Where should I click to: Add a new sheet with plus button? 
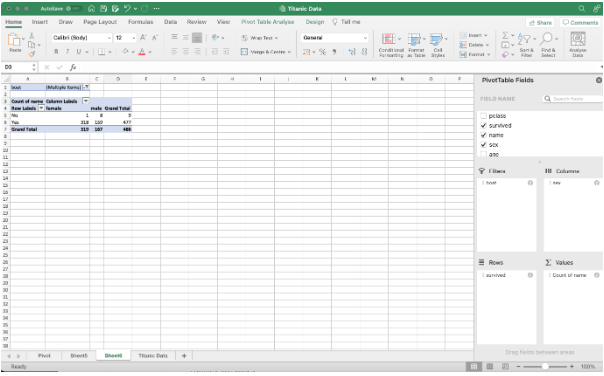click(x=184, y=356)
